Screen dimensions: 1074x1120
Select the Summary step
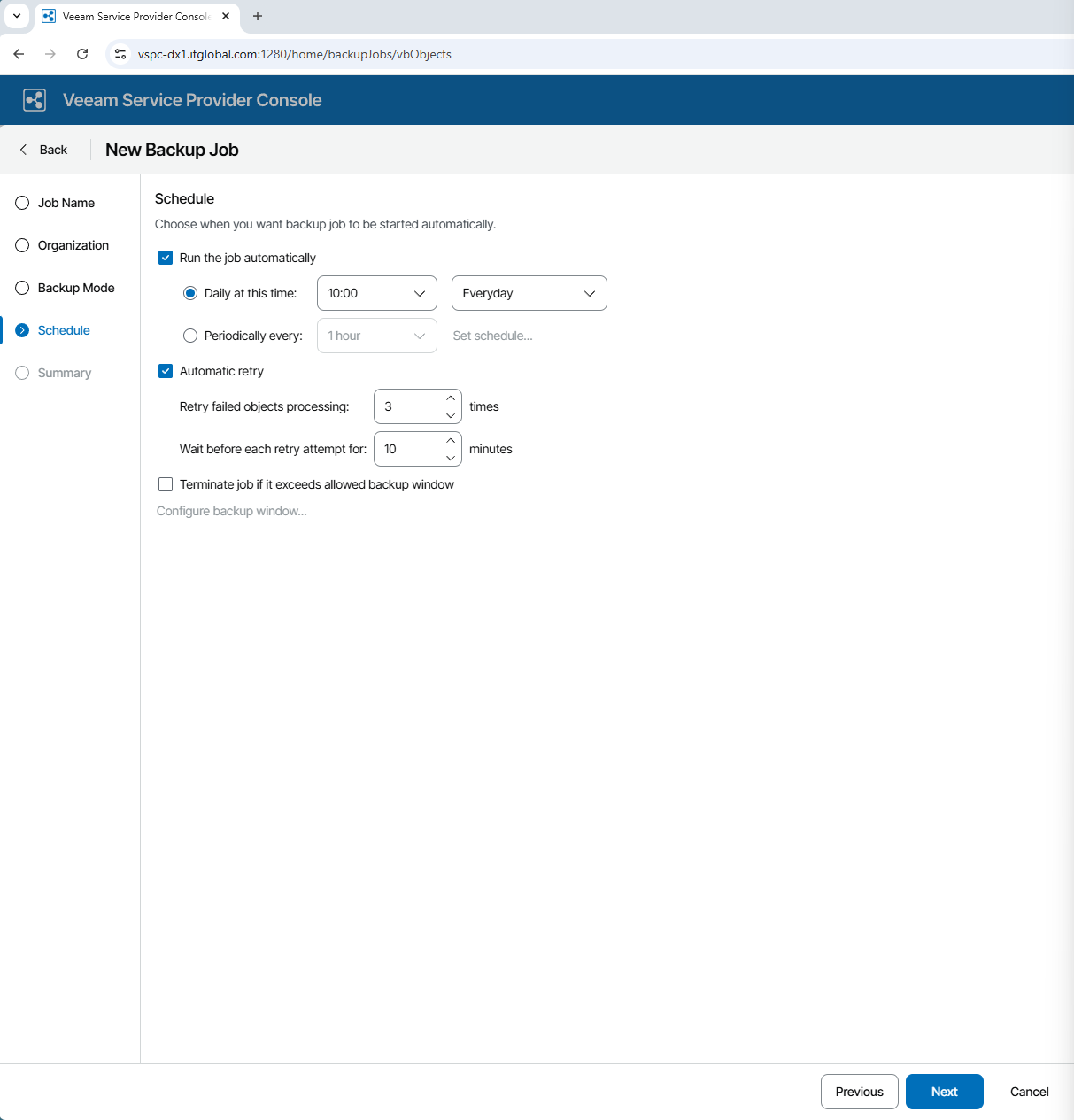[53, 373]
